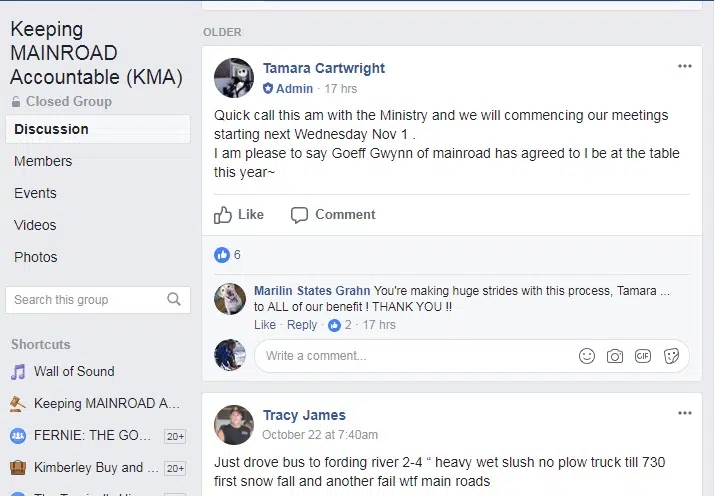Click Tracy James's profile picture

point(234,424)
